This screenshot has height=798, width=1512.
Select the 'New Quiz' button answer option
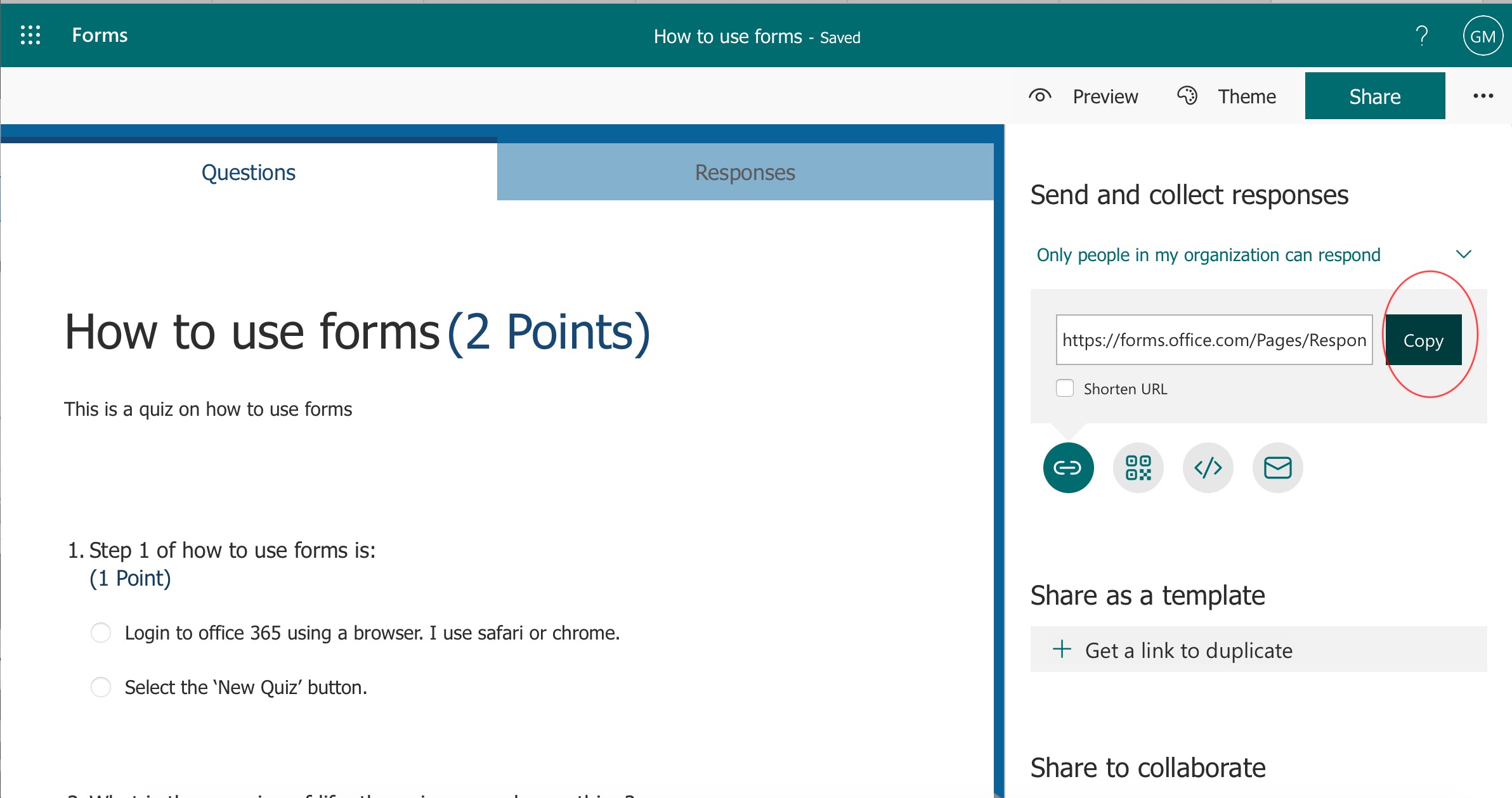pyautogui.click(x=101, y=687)
